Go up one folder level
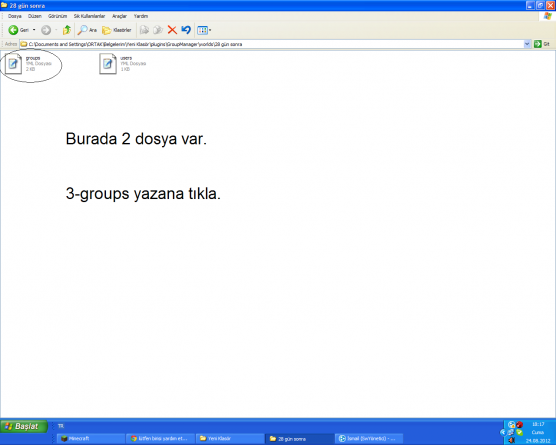Screen dimensions: 556x445 (67, 30)
